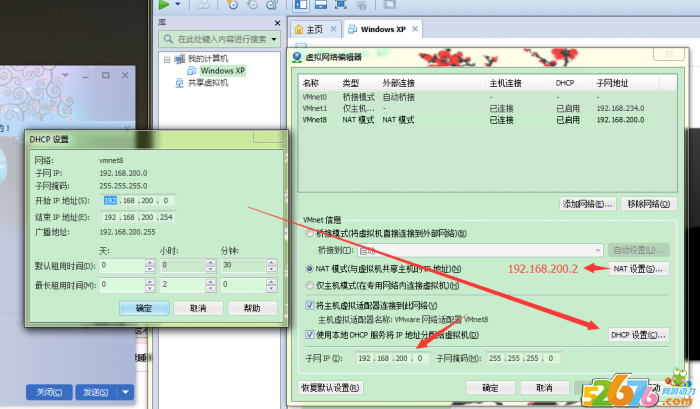Click the green power-on play button
The width and height of the screenshot is (700, 409).
(164, 4)
